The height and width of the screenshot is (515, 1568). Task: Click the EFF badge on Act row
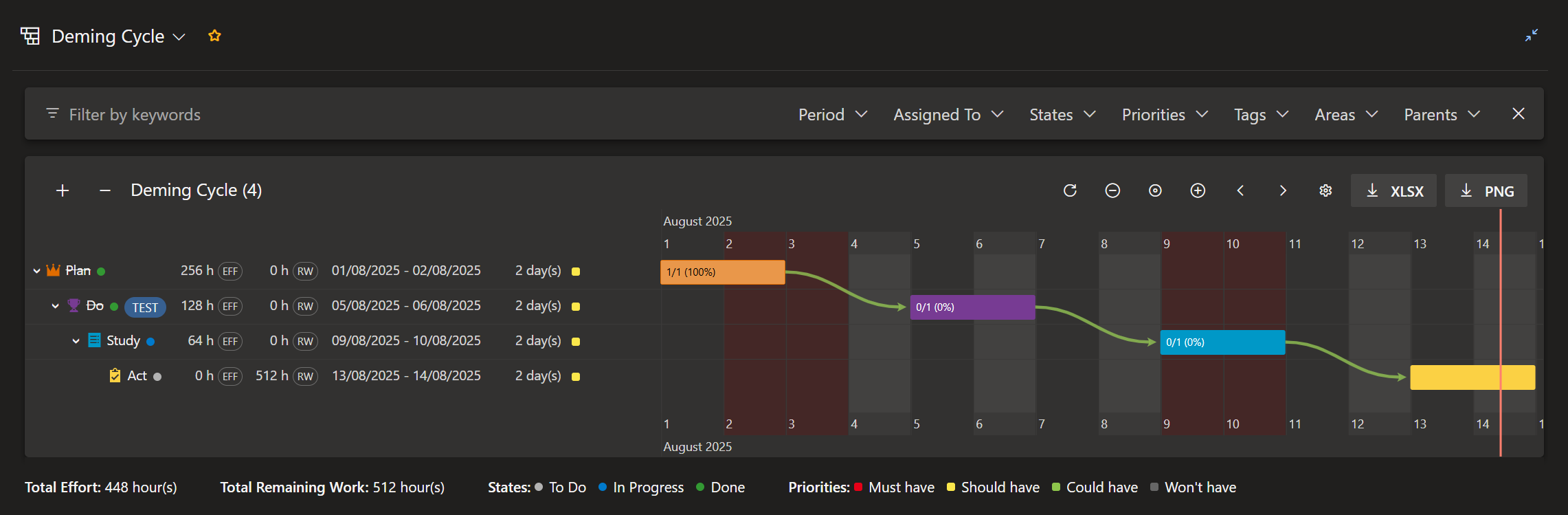click(x=230, y=376)
